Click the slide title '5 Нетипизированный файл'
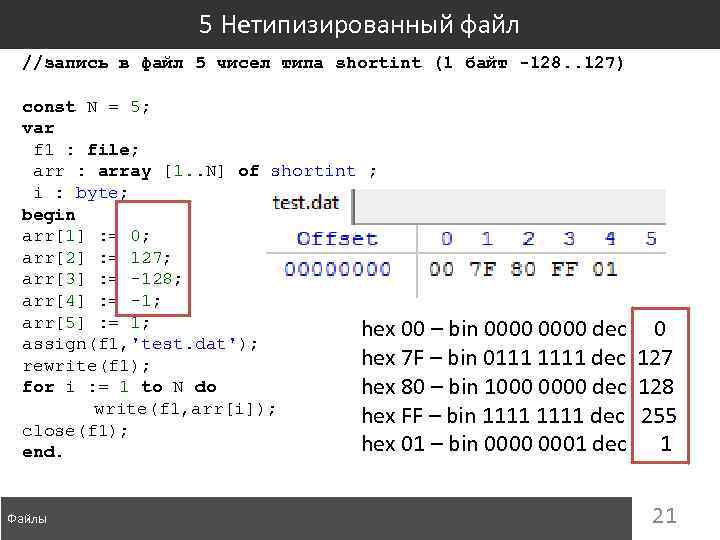The width and height of the screenshot is (720, 540). pyautogui.click(x=359, y=24)
